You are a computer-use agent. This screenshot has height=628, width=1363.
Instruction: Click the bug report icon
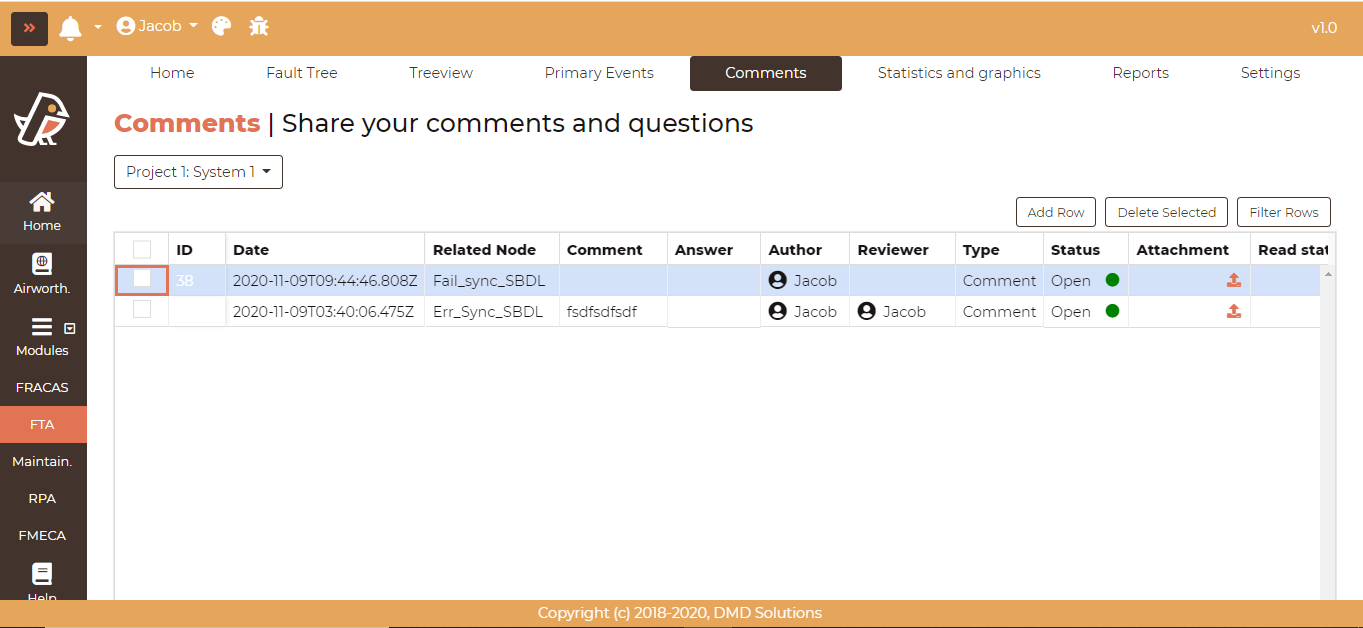(x=259, y=27)
